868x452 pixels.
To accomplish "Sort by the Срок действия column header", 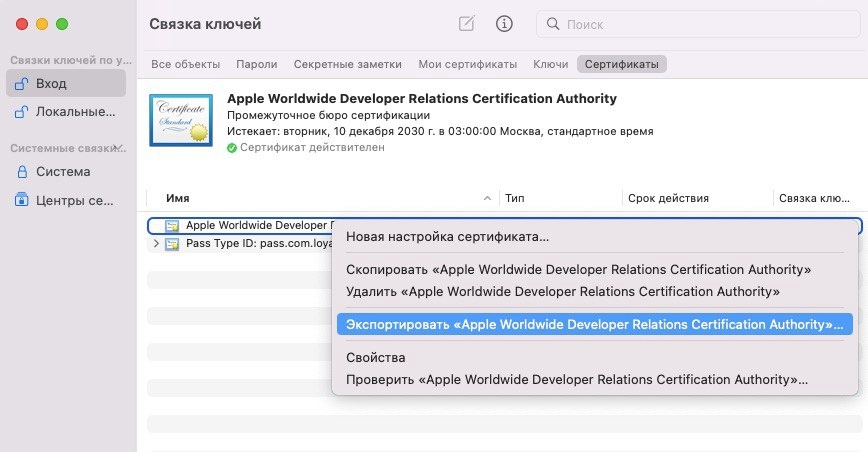I will pos(668,198).
